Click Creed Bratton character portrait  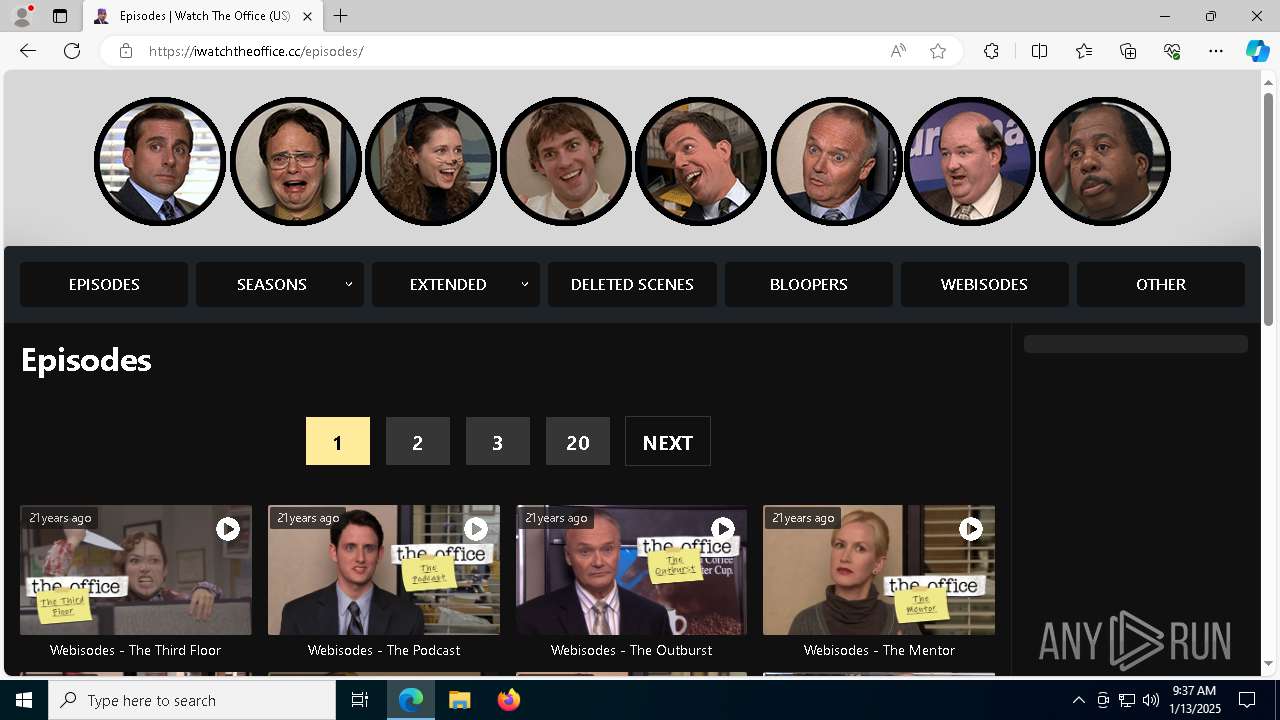[835, 161]
